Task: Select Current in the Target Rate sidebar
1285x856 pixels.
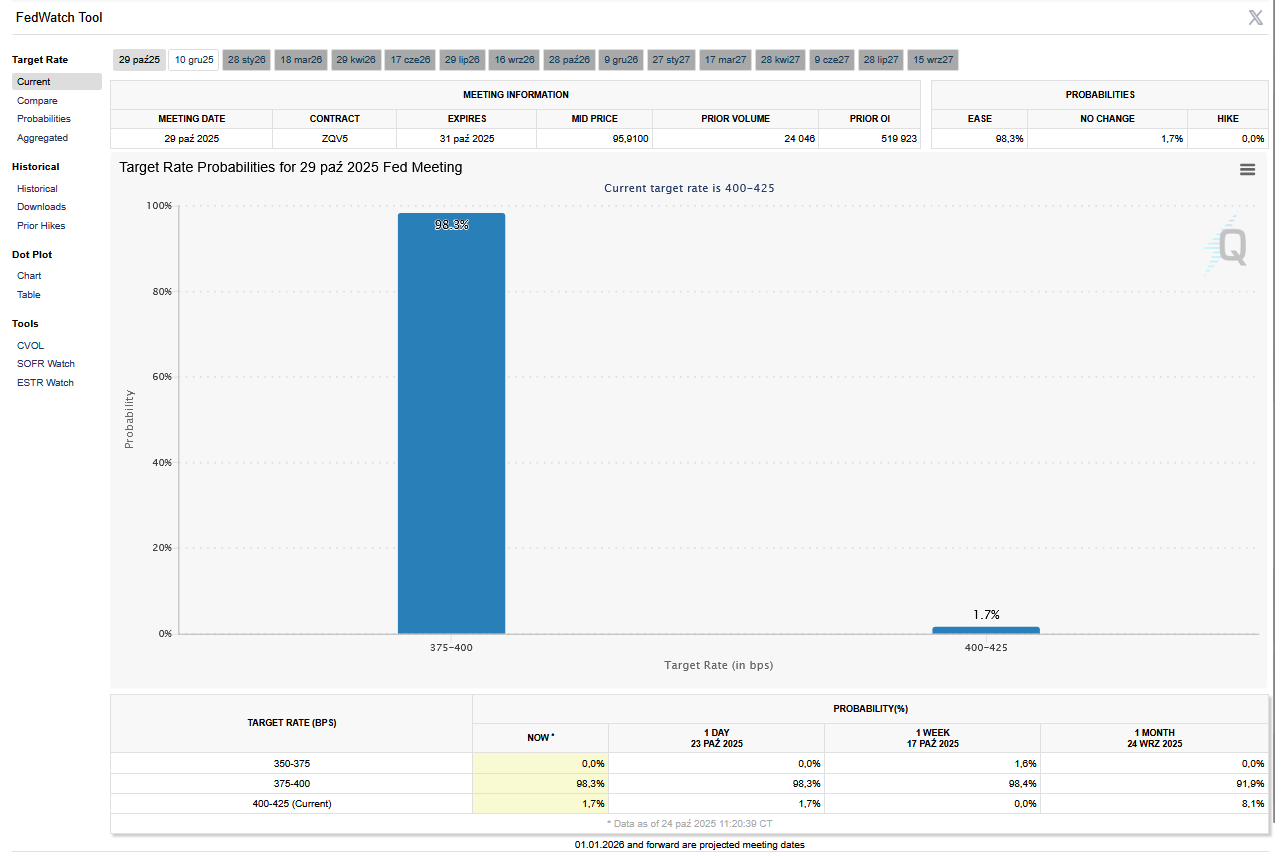Action: [x=34, y=82]
